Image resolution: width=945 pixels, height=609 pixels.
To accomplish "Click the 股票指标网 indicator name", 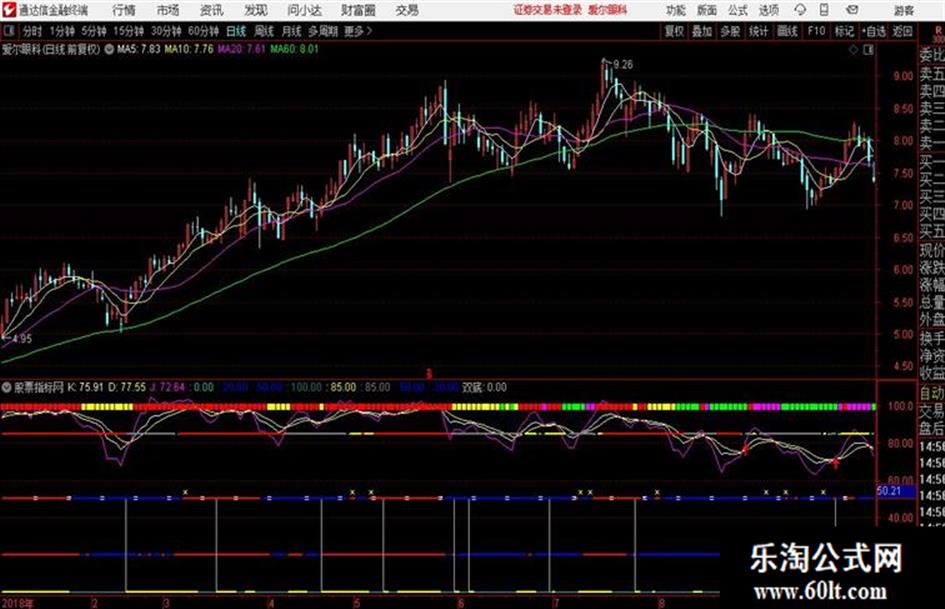I will pyautogui.click(x=39, y=387).
